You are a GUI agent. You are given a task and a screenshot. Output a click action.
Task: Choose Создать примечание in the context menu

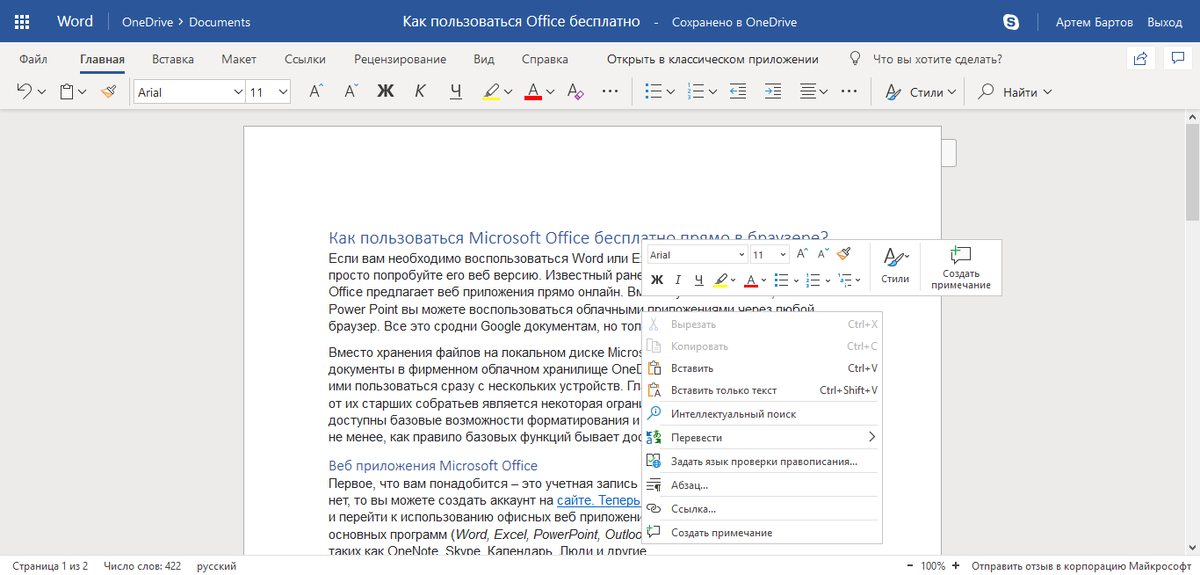[x=762, y=532]
